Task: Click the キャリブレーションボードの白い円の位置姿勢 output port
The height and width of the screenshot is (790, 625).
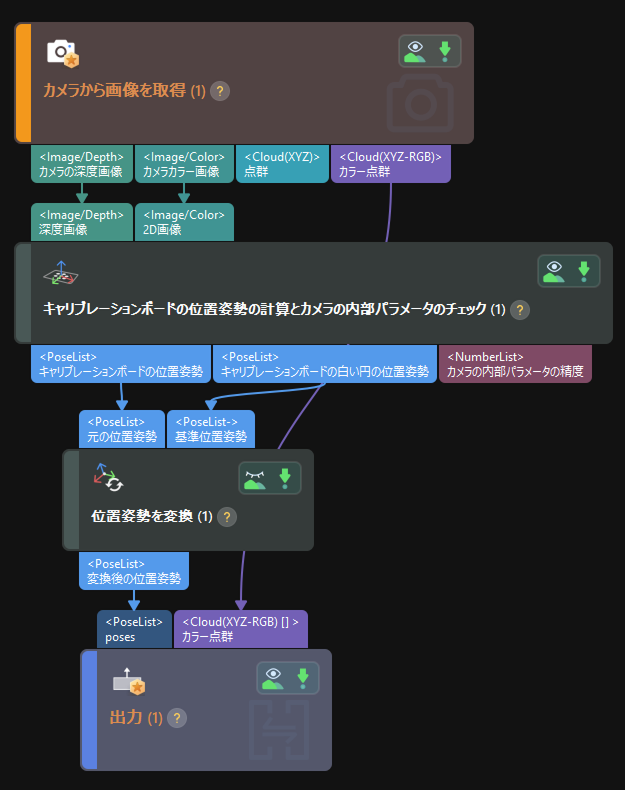Action: (325, 364)
